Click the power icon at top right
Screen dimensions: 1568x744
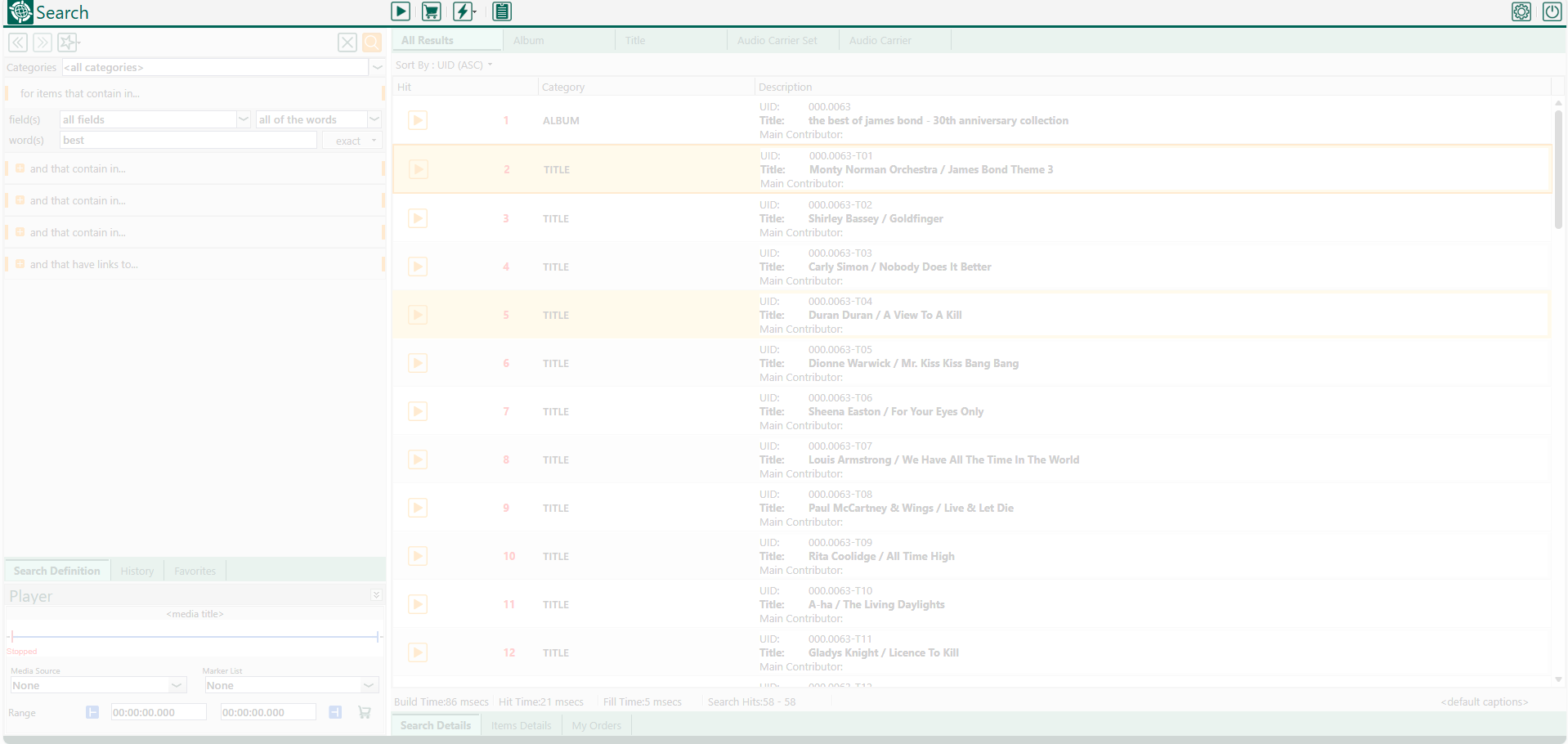click(1552, 11)
